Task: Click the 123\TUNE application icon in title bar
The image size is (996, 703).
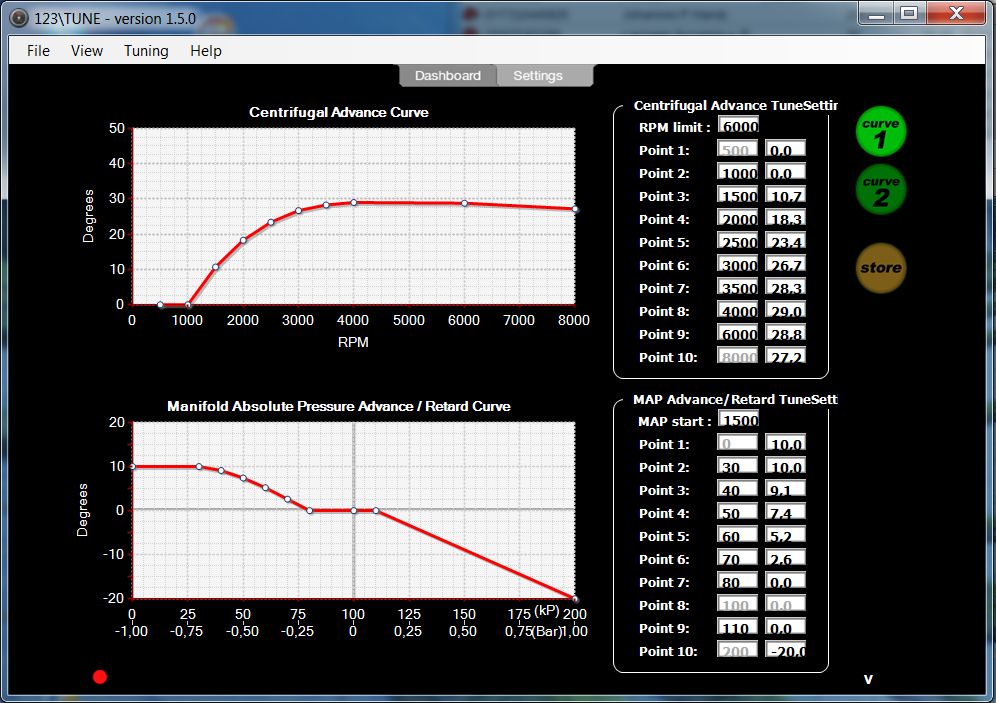Action: pyautogui.click(x=17, y=15)
